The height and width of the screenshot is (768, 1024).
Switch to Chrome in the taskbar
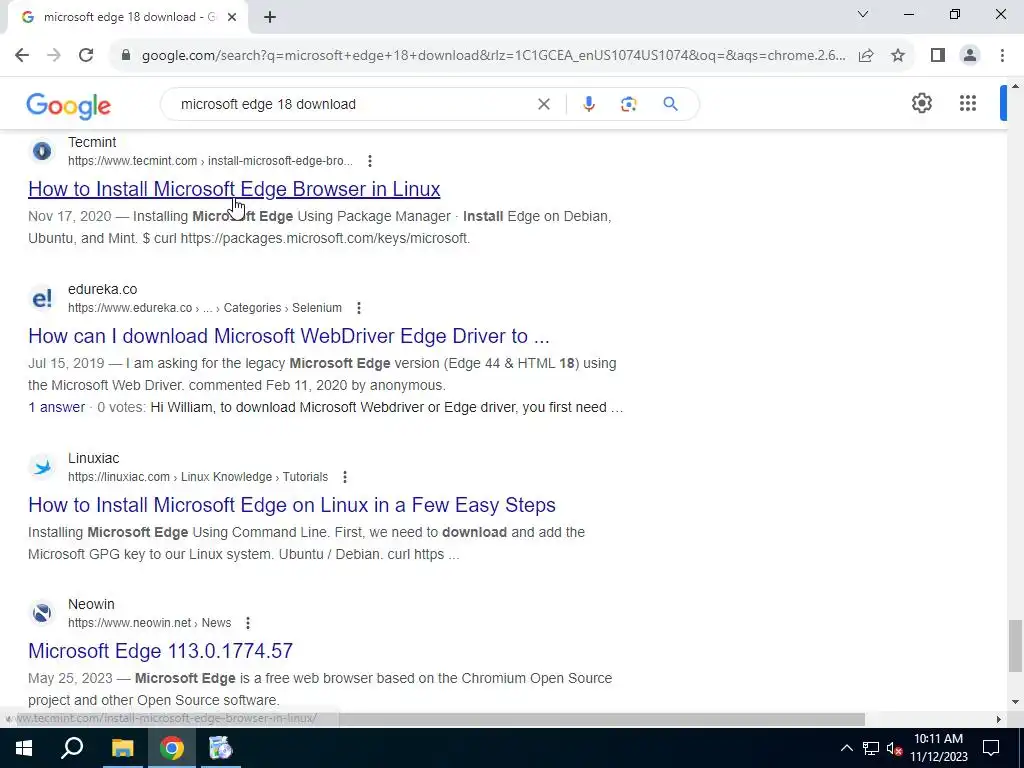pyautogui.click(x=172, y=748)
